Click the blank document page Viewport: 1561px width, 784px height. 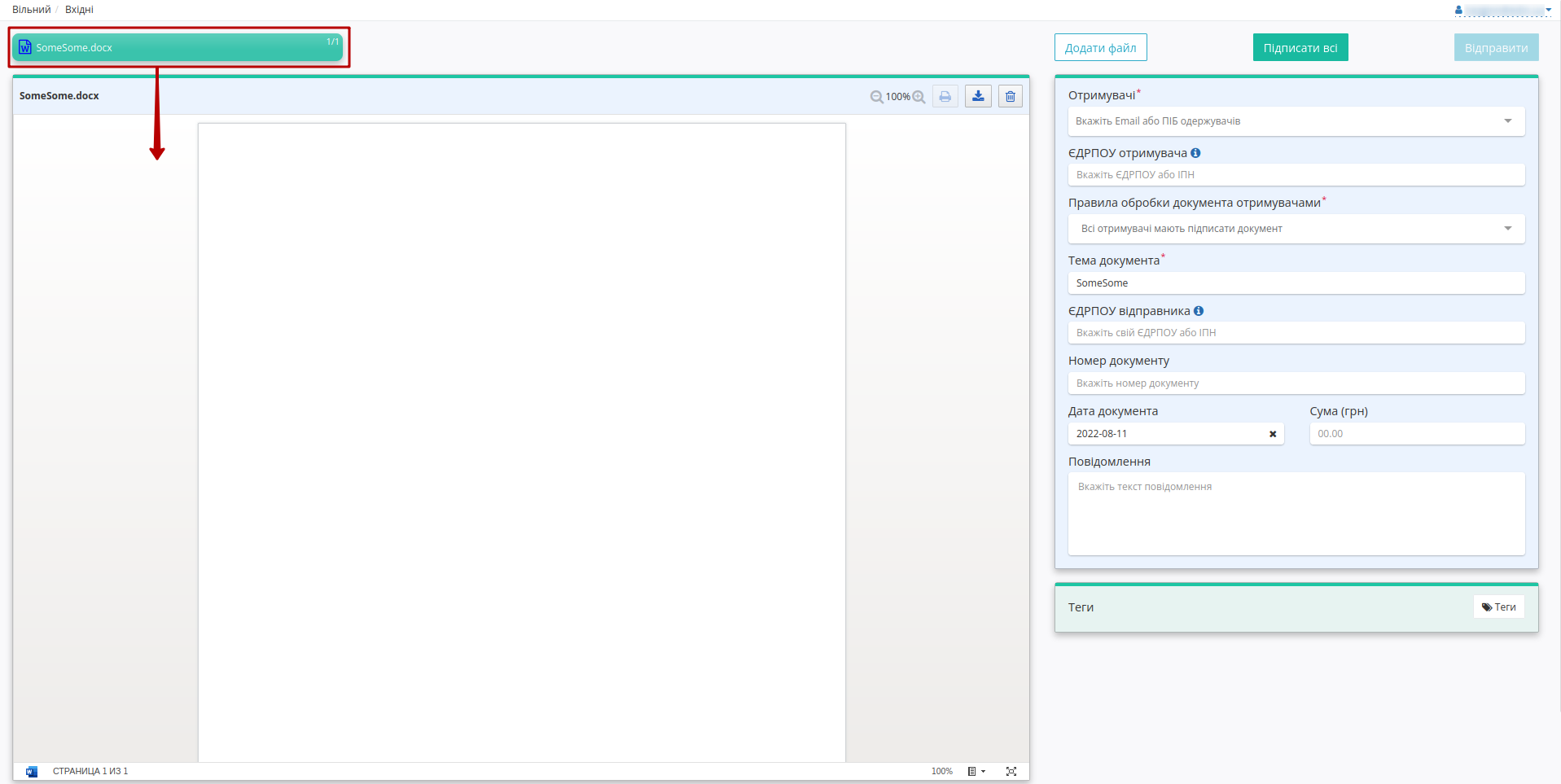point(522,442)
